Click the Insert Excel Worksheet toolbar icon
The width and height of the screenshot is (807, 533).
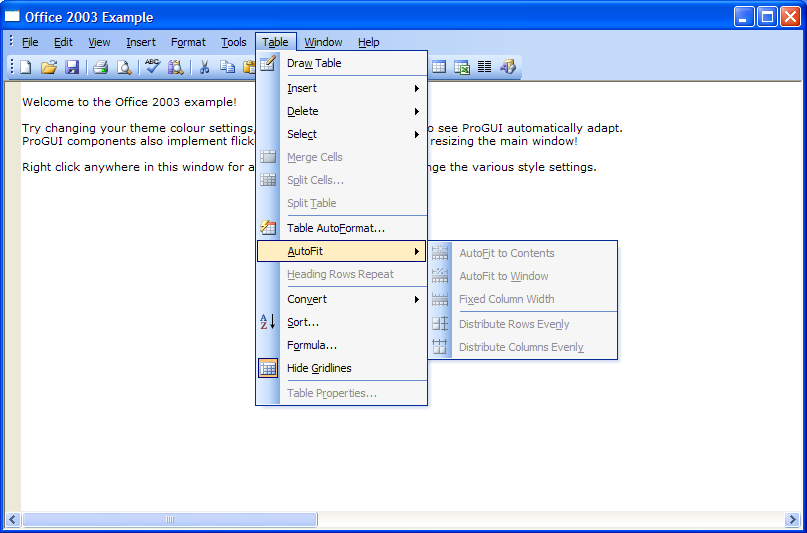click(462, 67)
